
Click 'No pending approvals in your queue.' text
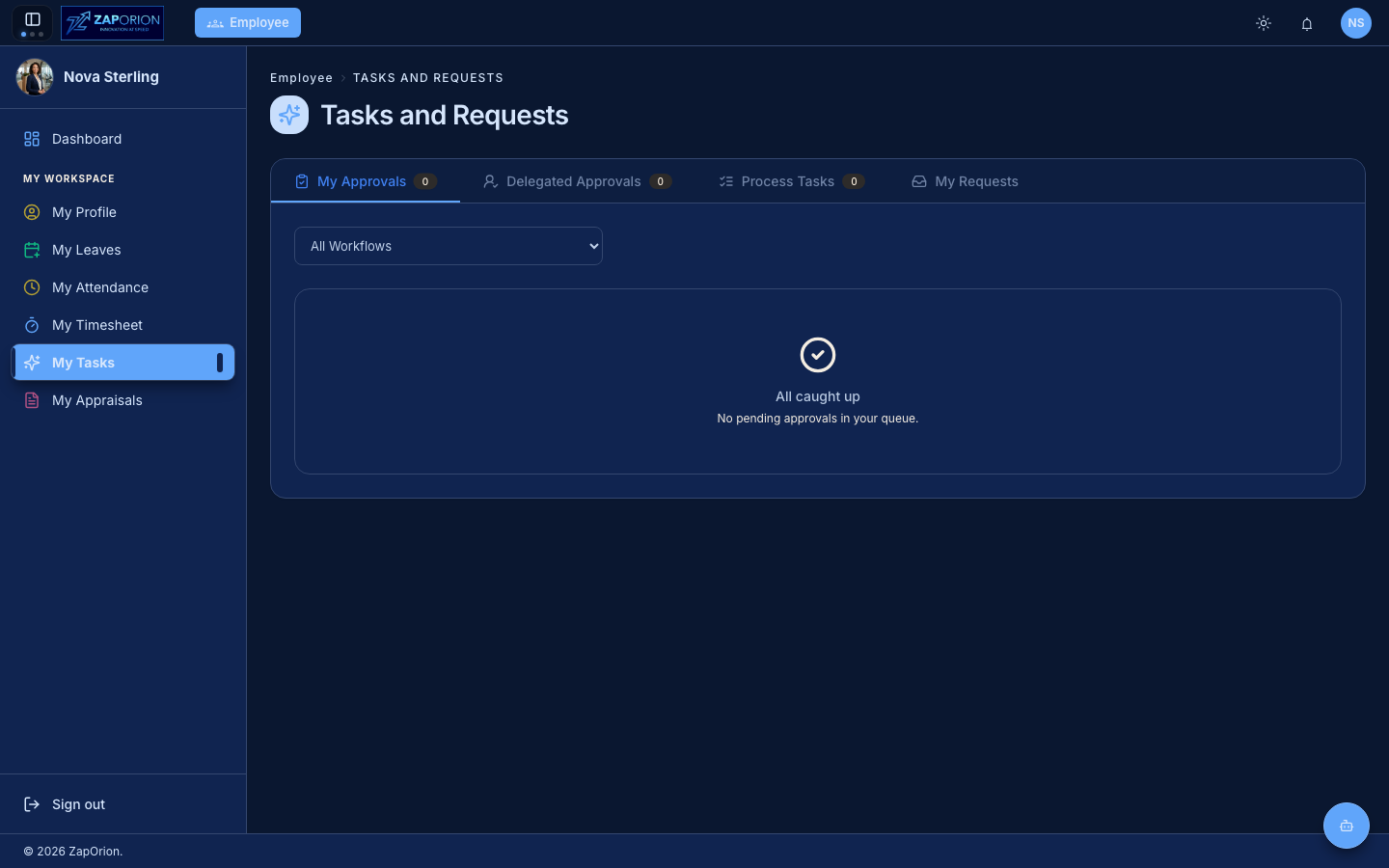tap(818, 419)
